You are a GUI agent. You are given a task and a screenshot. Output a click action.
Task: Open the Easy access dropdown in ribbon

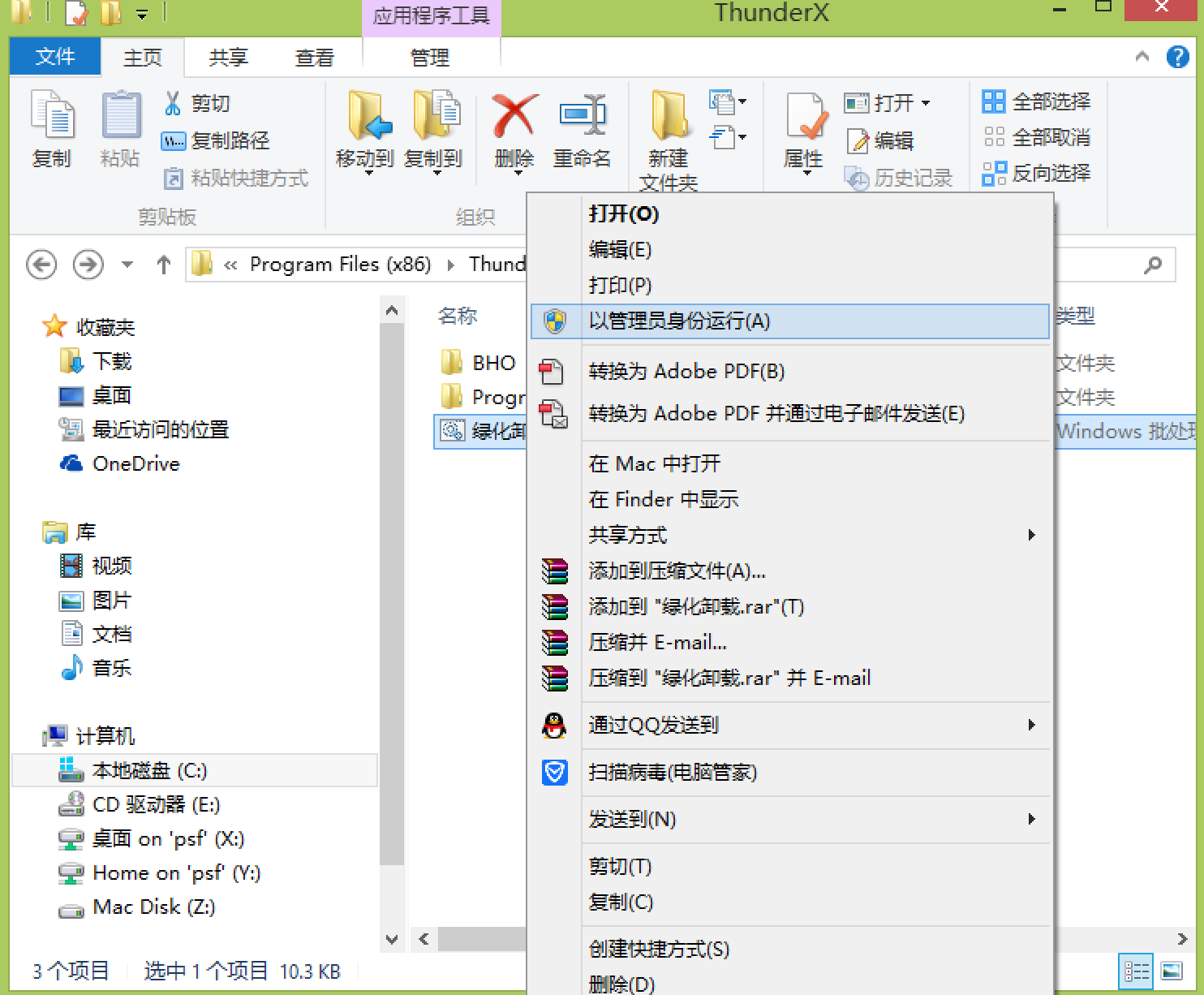click(x=729, y=137)
